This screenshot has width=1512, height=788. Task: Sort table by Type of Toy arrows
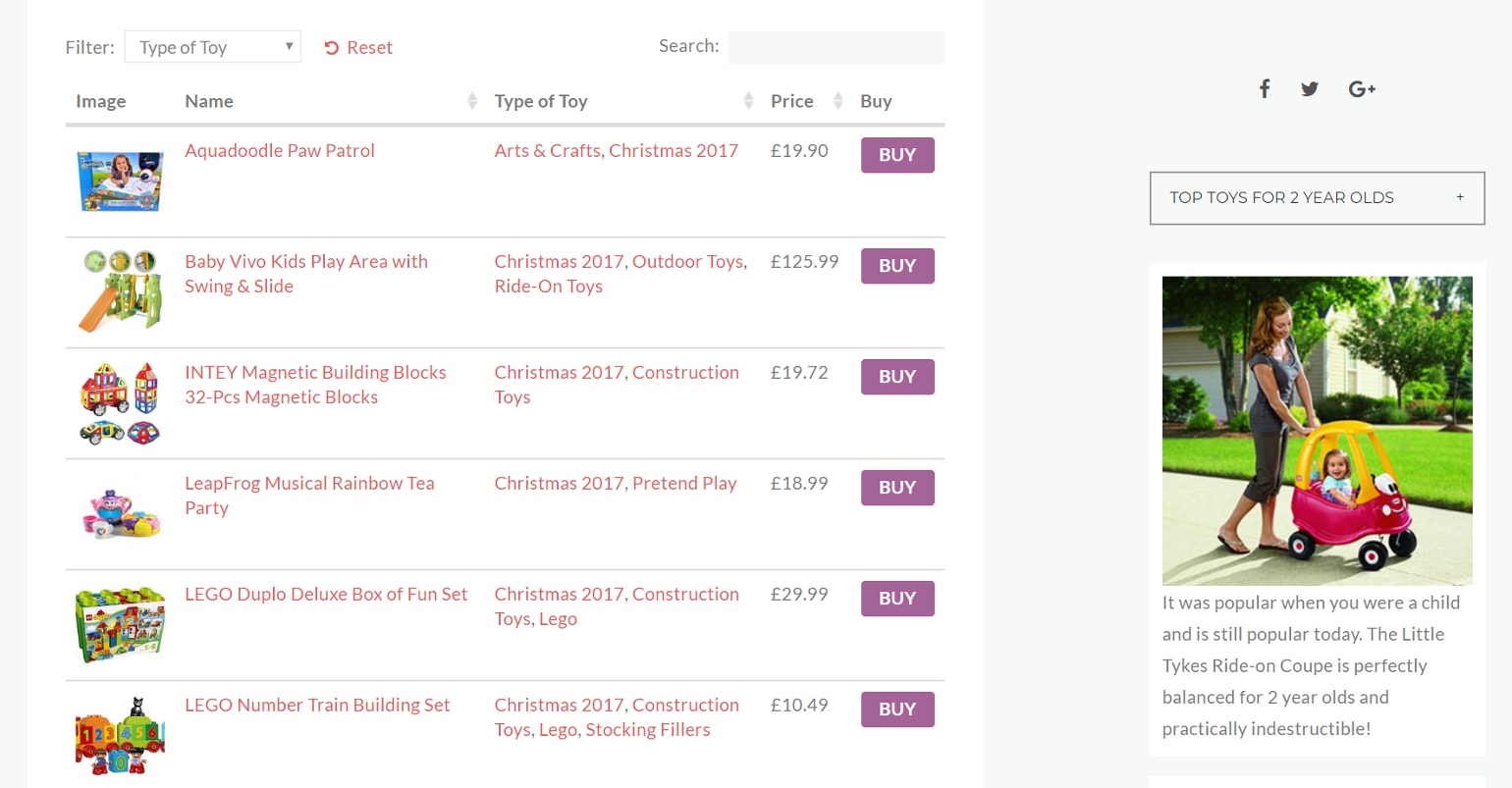[x=748, y=101]
